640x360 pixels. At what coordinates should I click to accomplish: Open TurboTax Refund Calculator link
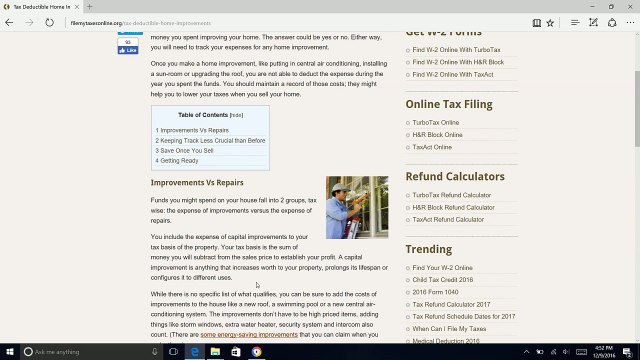coord(451,195)
